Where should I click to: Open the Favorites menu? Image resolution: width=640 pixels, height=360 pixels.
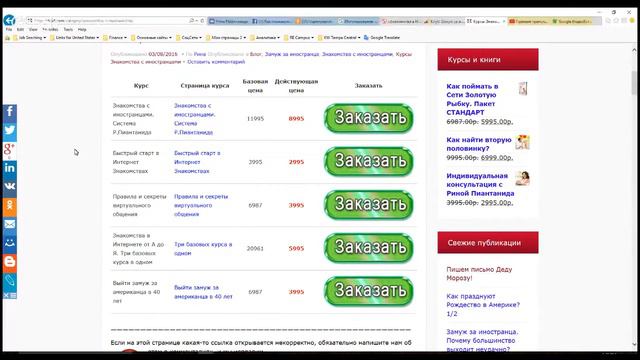tap(50, 29)
